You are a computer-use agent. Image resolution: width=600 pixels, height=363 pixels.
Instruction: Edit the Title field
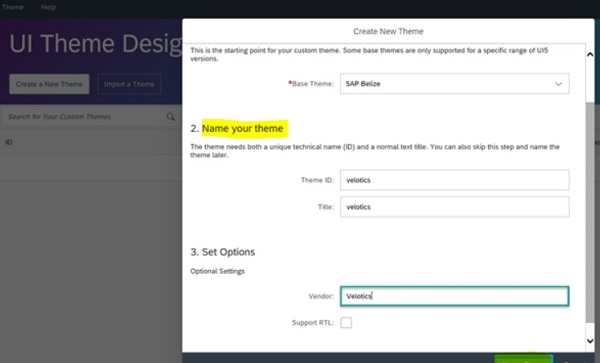point(455,207)
